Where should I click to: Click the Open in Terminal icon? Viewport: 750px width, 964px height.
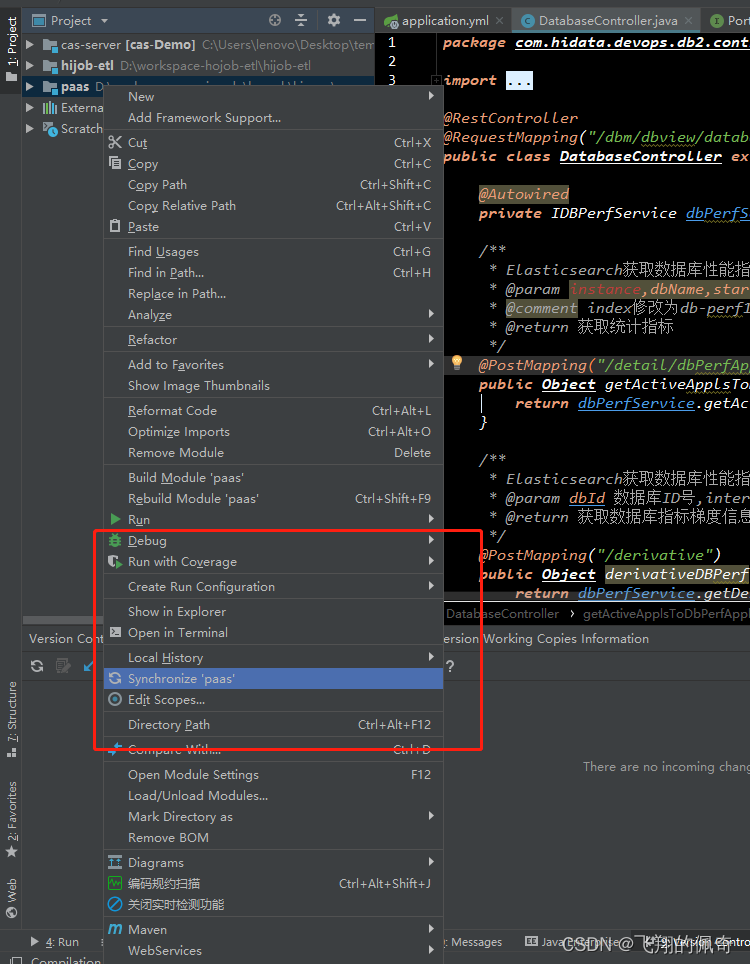coord(115,632)
